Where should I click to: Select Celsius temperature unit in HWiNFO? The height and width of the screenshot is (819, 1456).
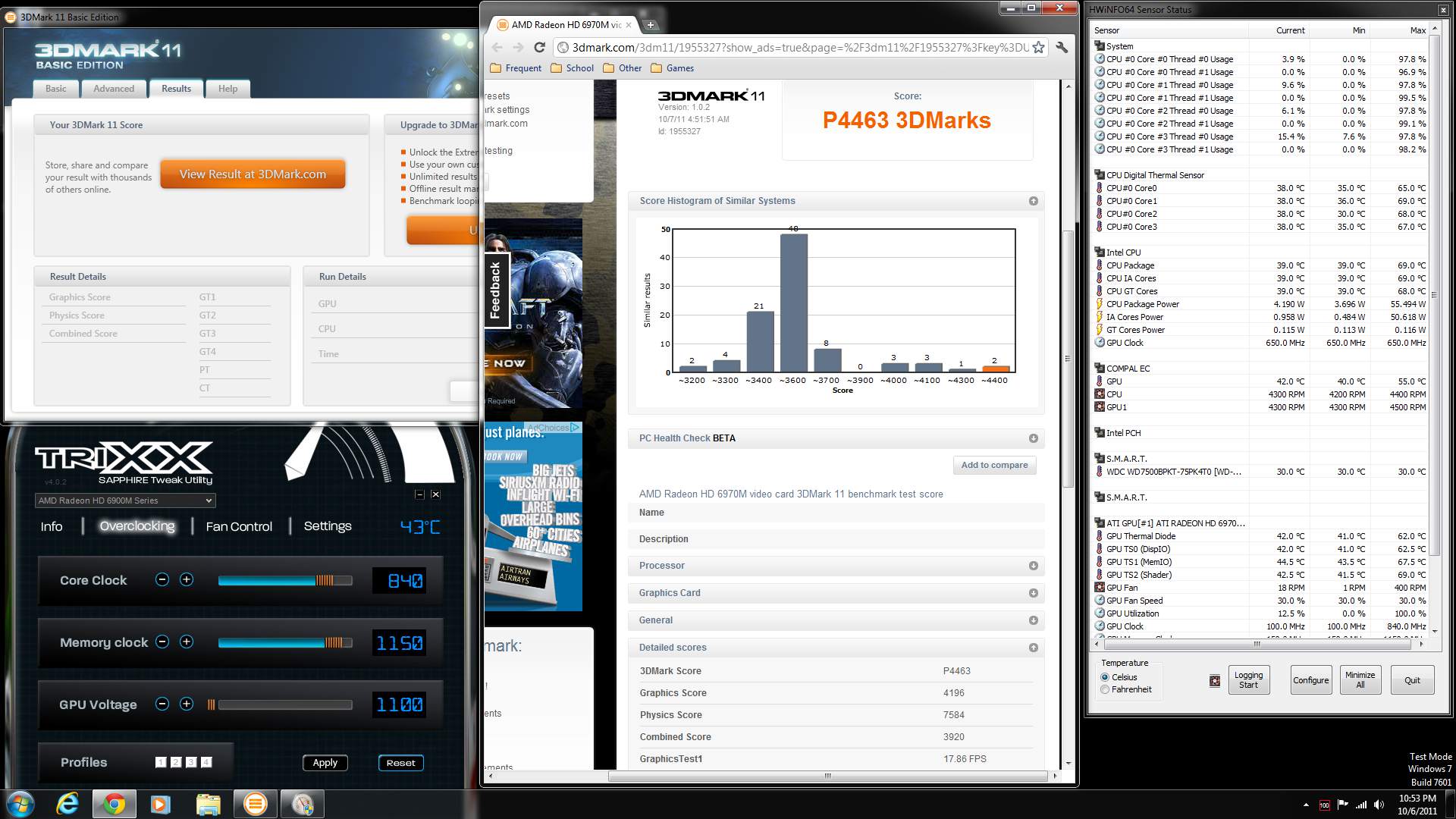coord(1105,677)
